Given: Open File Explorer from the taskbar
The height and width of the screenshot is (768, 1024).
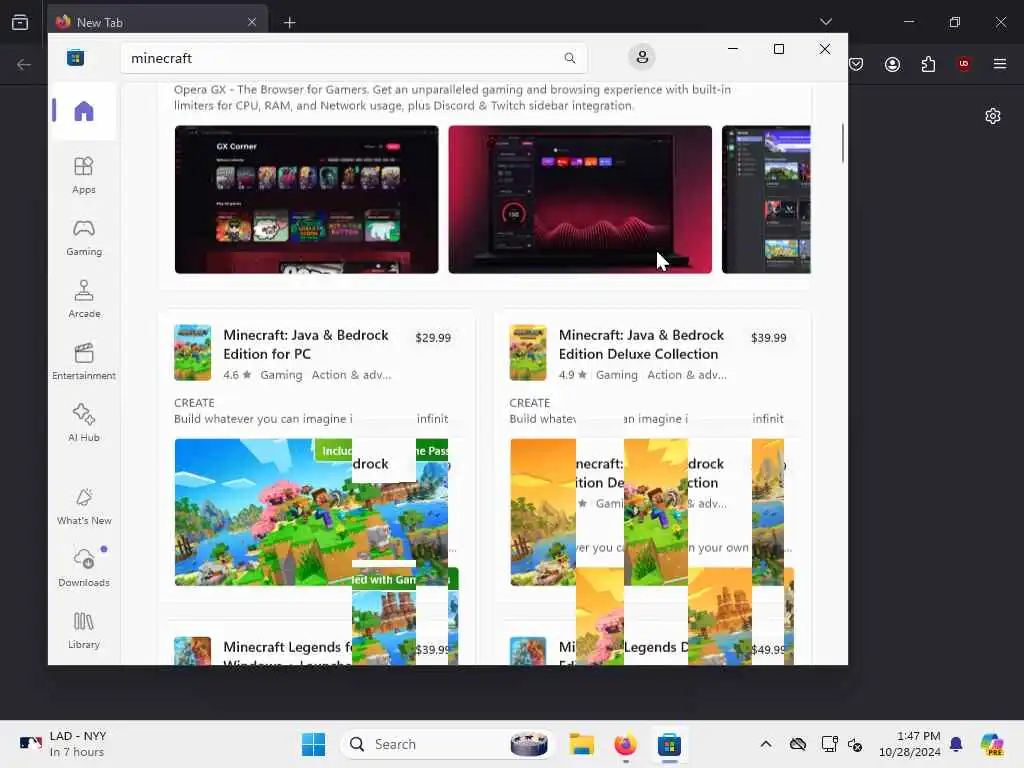Looking at the screenshot, I should coord(581,744).
